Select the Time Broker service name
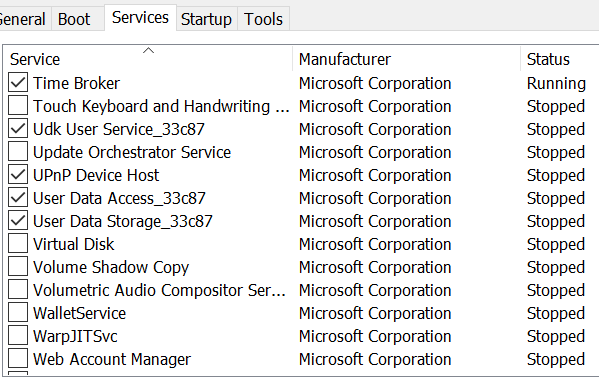The height and width of the screenshot is (380, 599). (76, 83)
